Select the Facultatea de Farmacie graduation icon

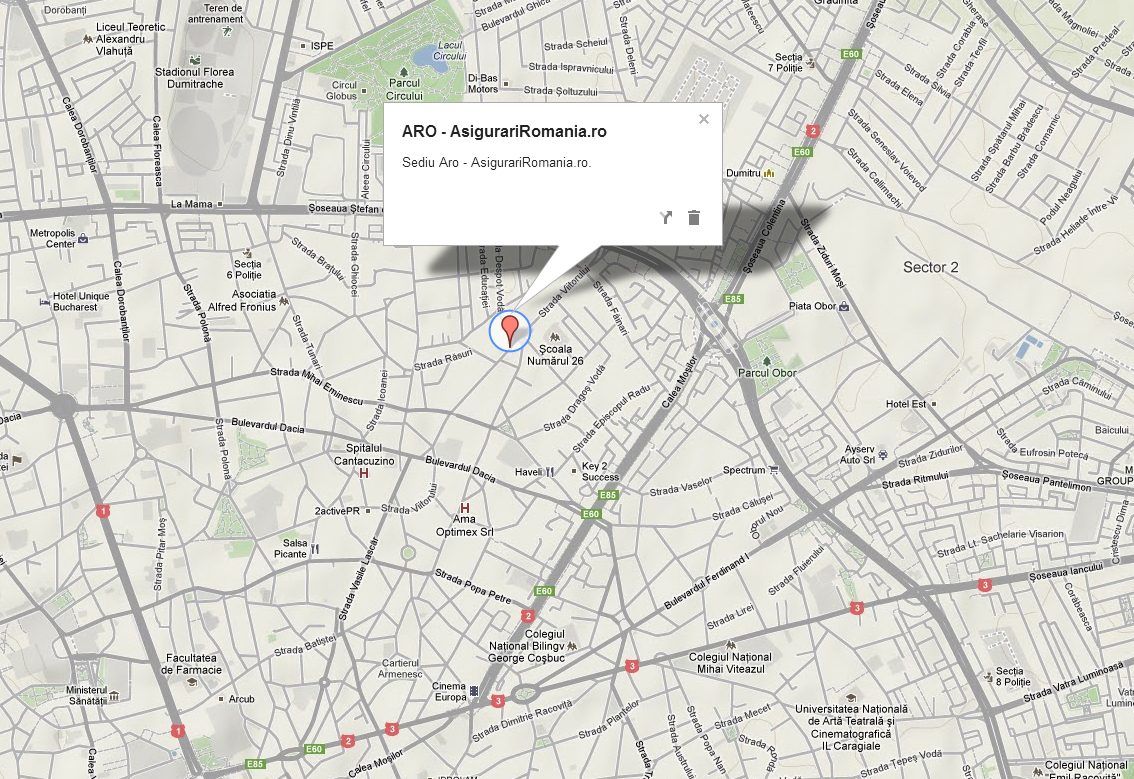point(192,682)
